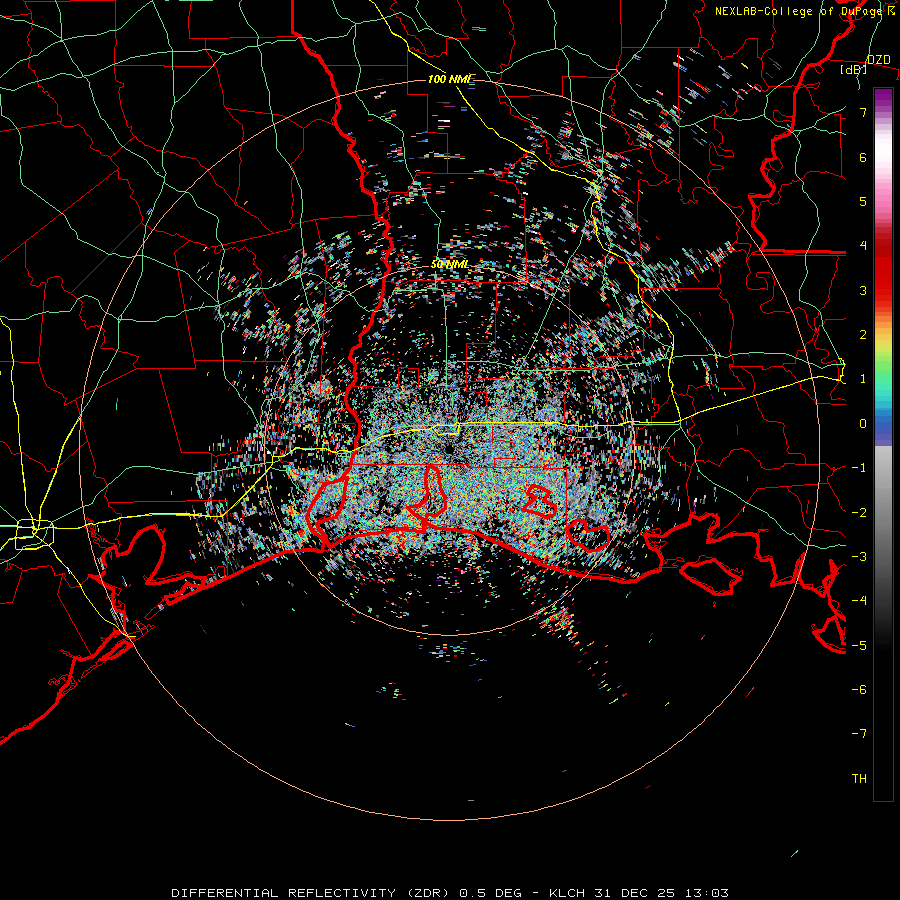900x900 pixels.
Task: Click the Differential Reflectivity title caption
Action: tap(450, 893)
